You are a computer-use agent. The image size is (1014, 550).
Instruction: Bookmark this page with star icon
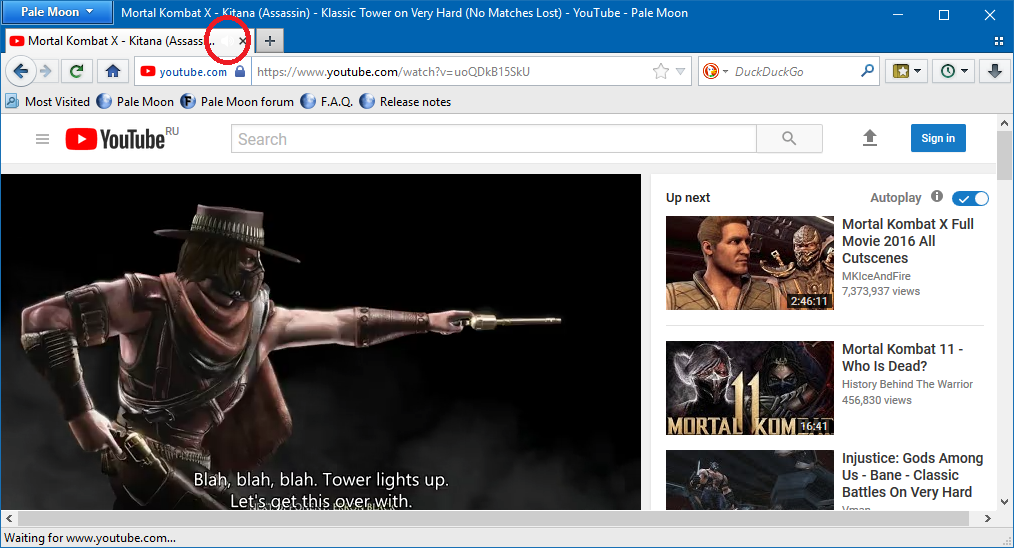pos(660,71)
